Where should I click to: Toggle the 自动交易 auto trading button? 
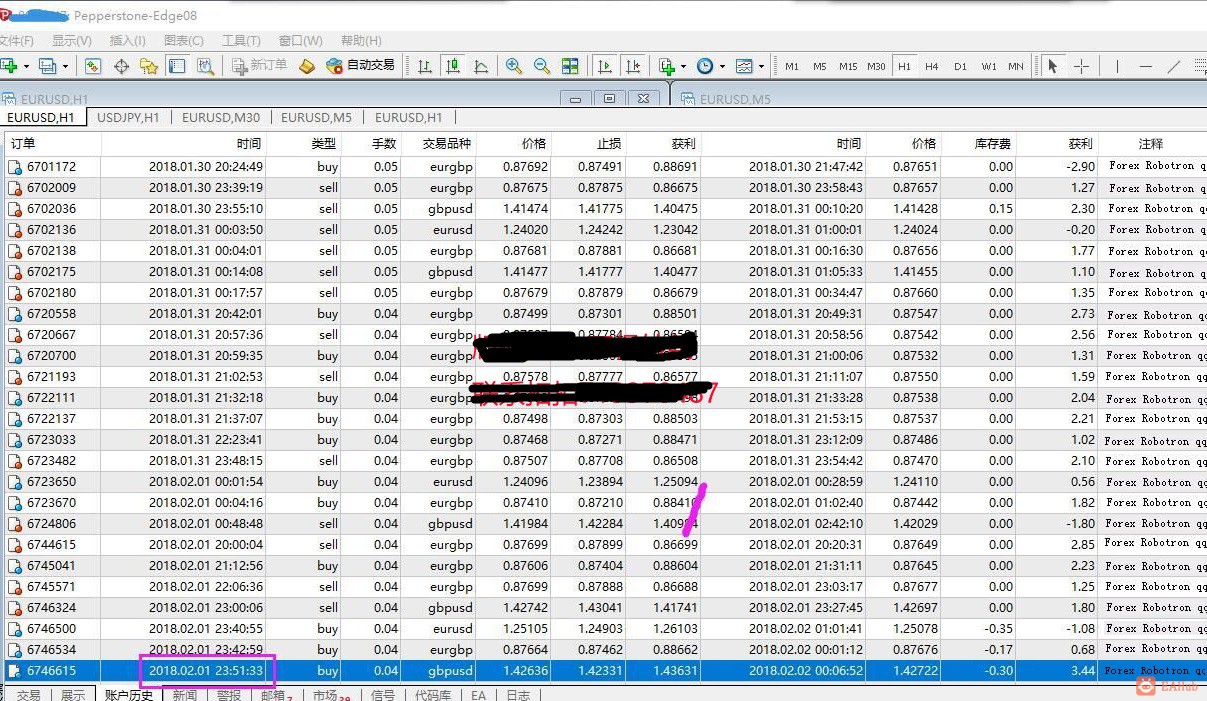click(x=360, y=66)
